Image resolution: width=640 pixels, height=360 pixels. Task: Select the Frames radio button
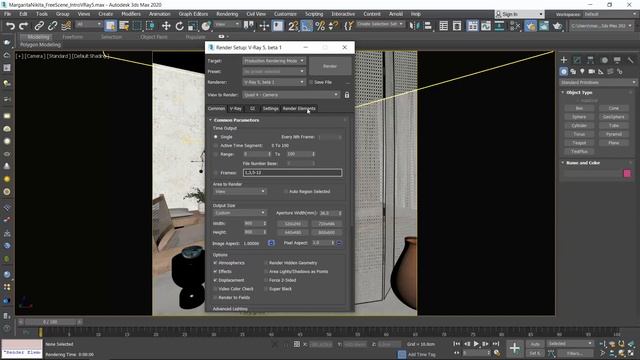click(216, 173)
